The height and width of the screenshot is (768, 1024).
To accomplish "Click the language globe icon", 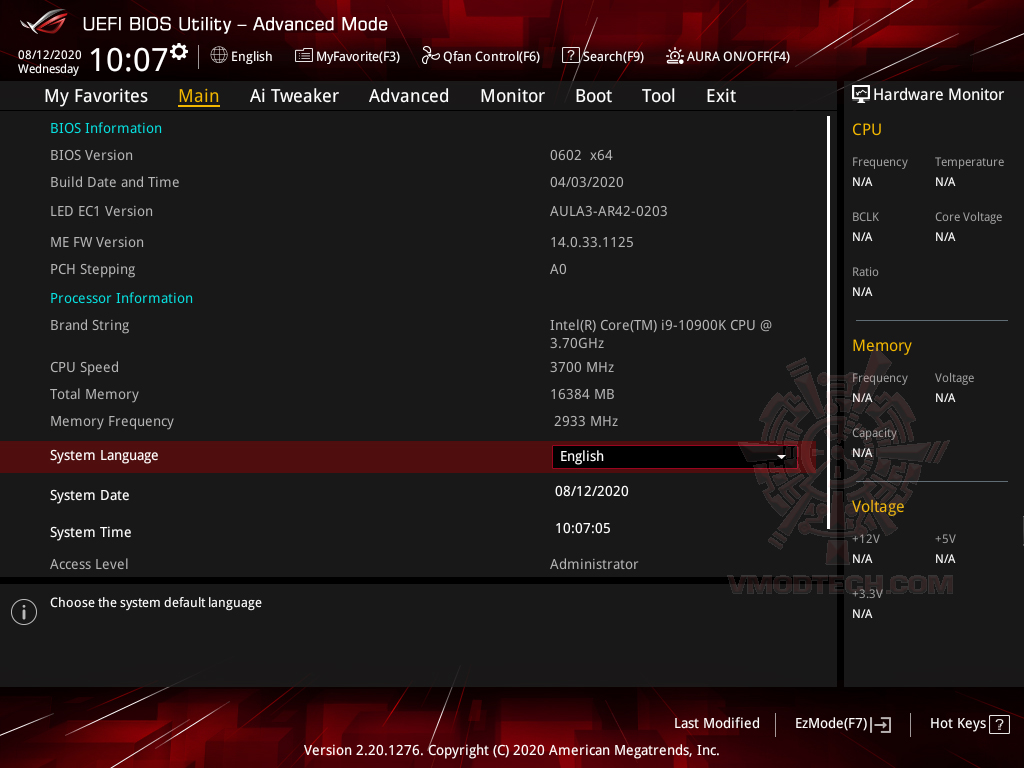I will coord(219,56).
